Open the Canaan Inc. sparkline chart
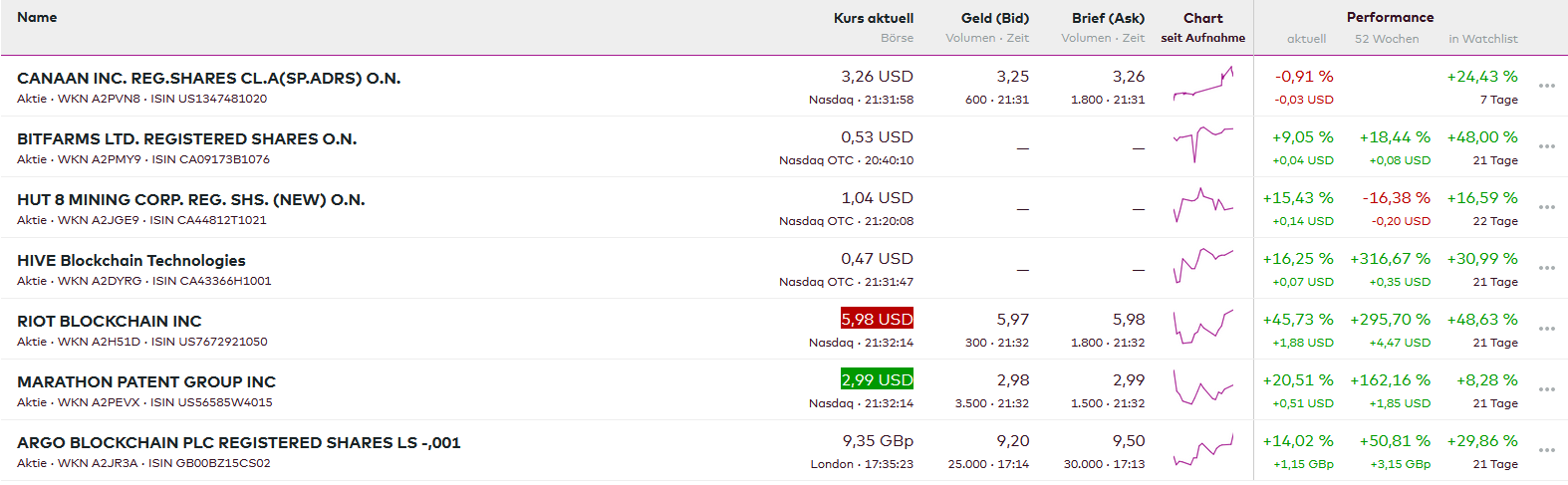 pyautogui.click(x=1202, y=86)
